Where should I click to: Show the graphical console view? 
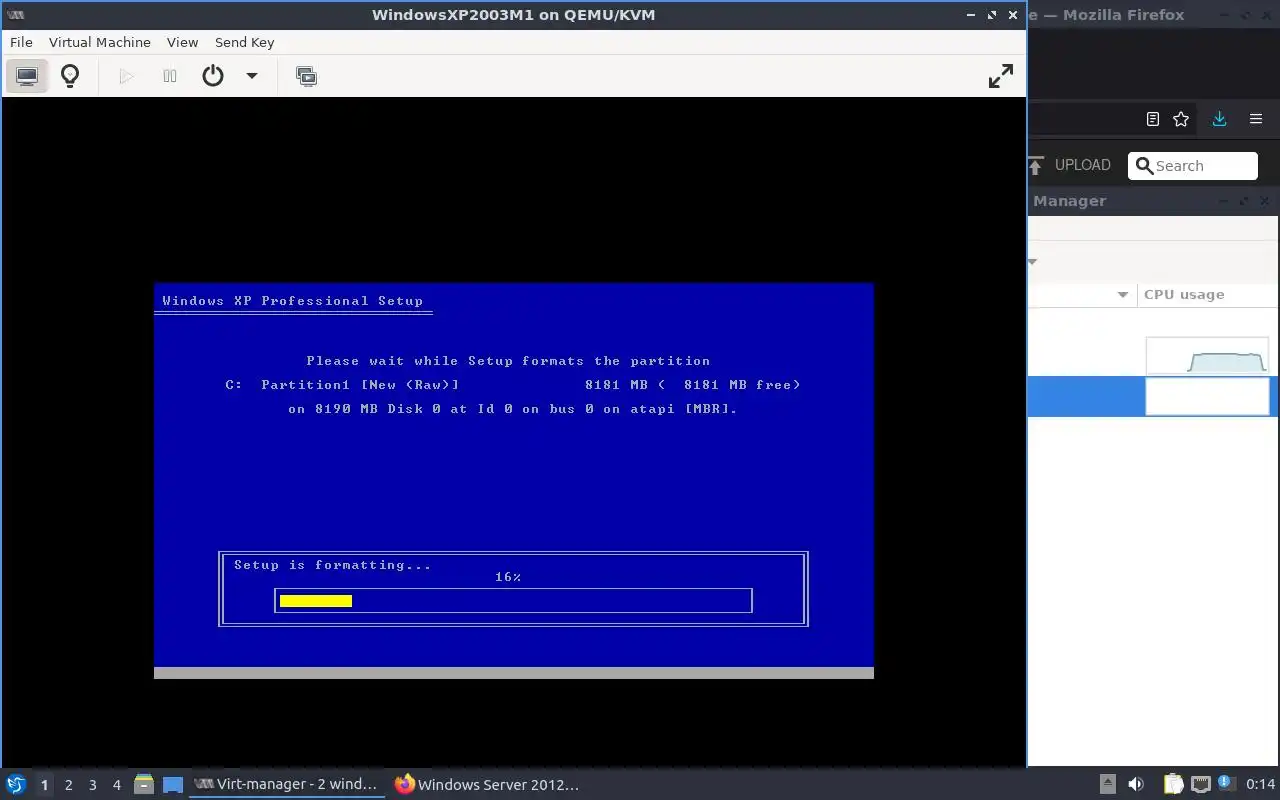27,76
